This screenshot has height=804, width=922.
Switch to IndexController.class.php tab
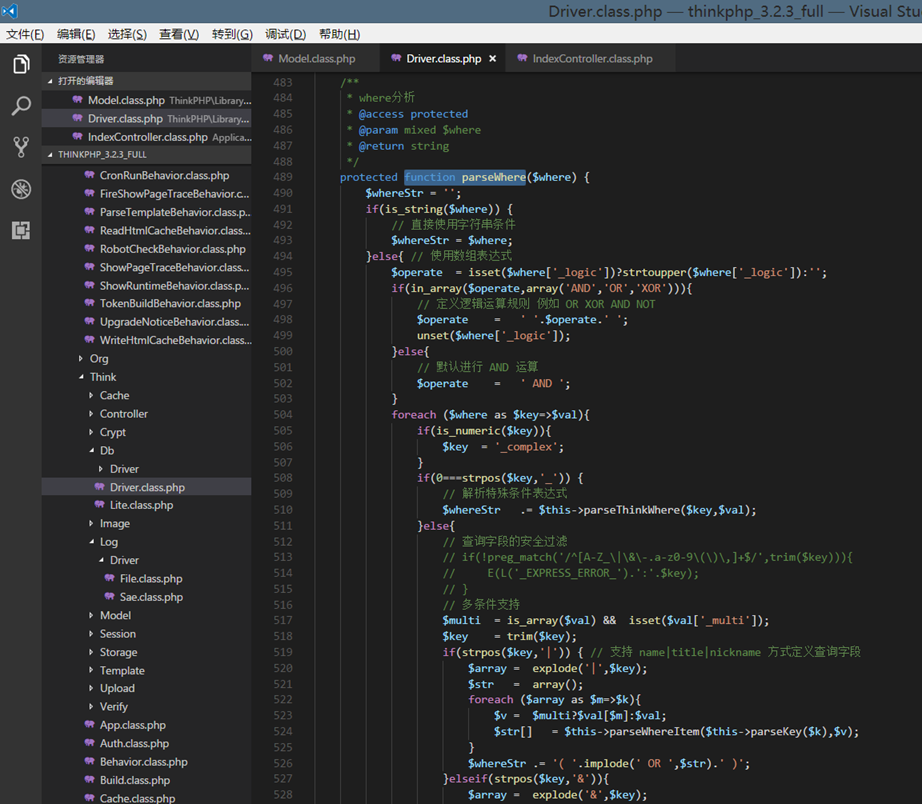[x=592, y=59]
